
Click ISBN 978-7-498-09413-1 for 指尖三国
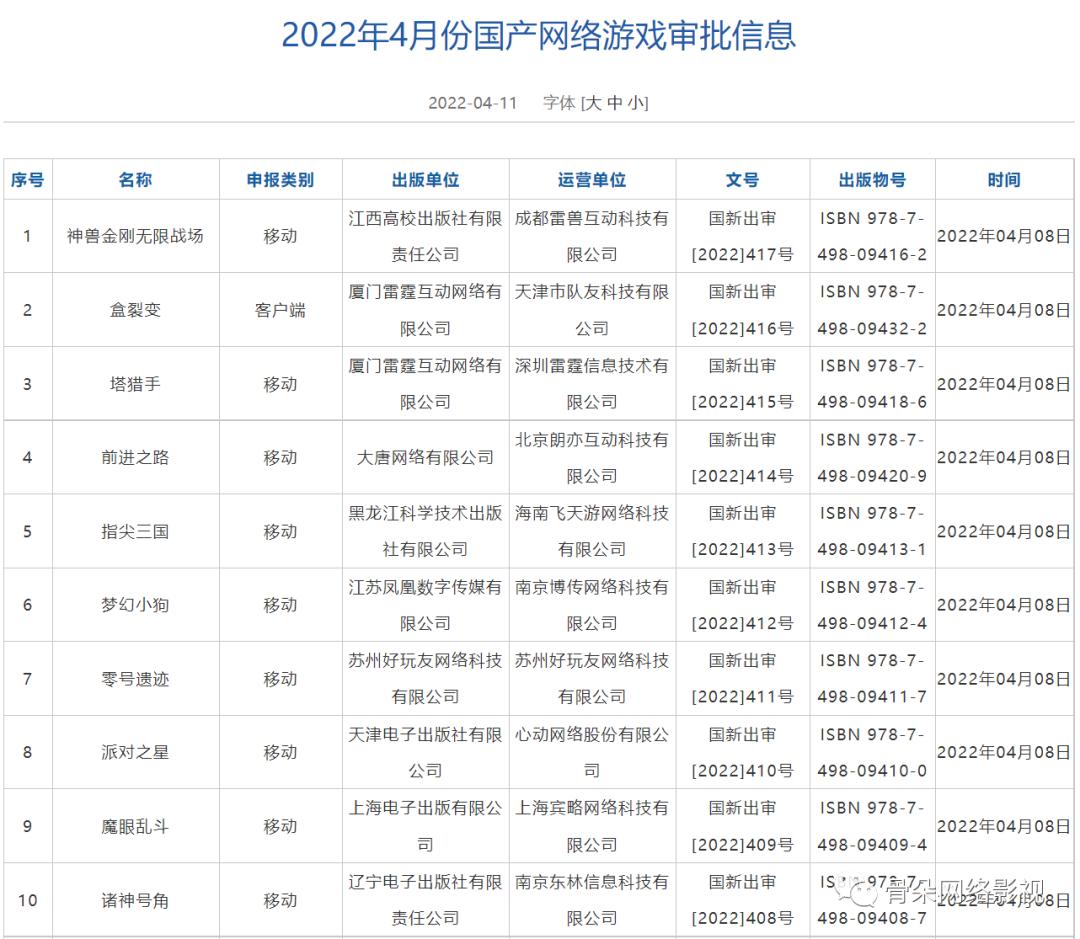click(872, 531)
